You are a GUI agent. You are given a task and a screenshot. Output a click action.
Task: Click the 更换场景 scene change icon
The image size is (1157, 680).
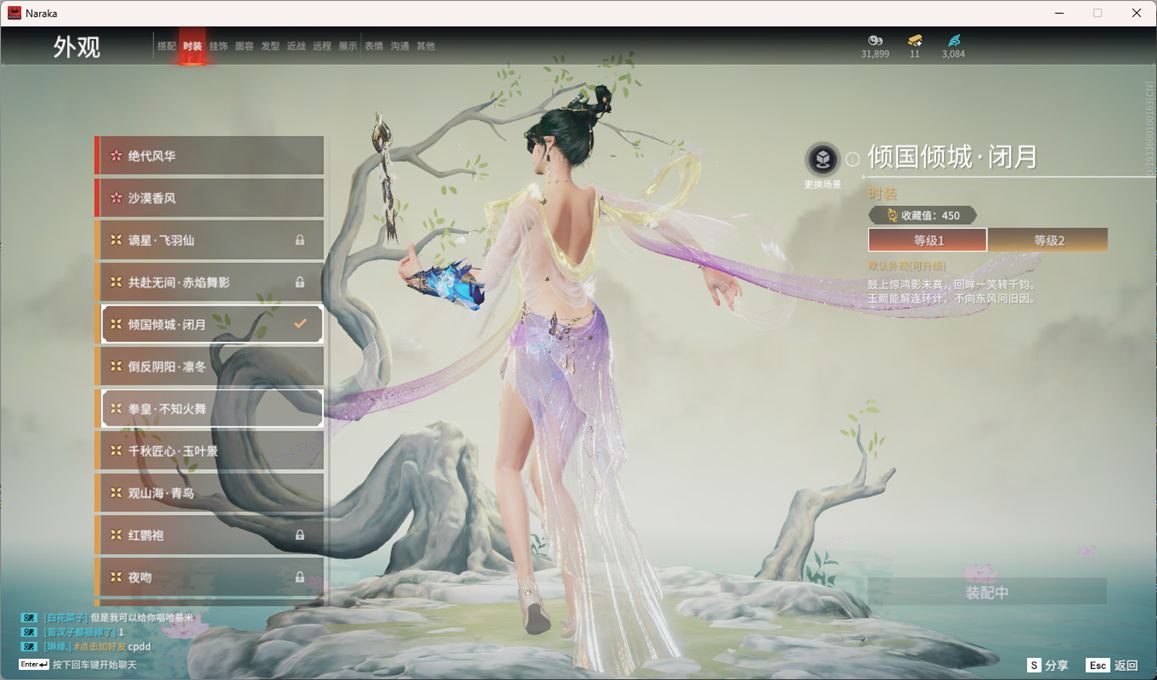click(x=822, y=159)
